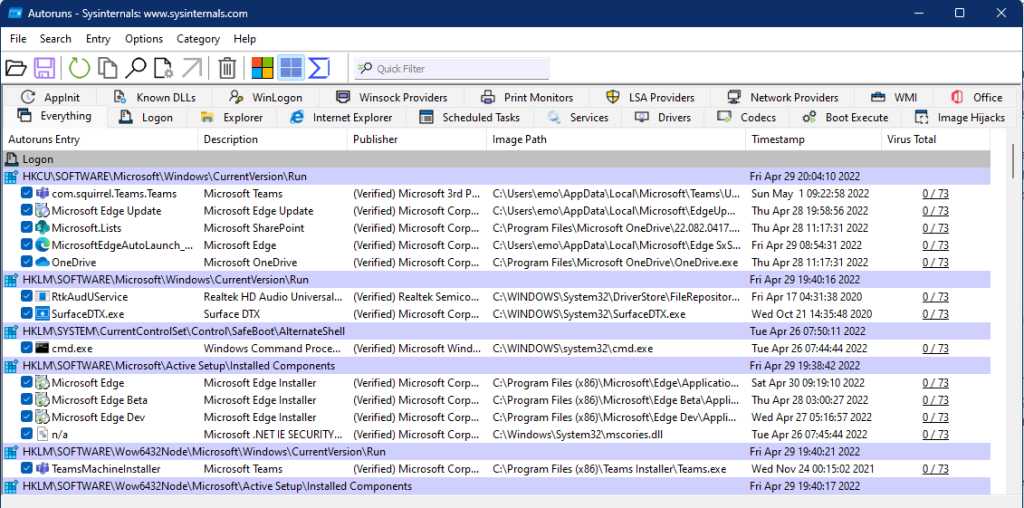Screen dimensions: 1024x508
Task: Sort by the Timestamp column header
Action: point(777,140)
